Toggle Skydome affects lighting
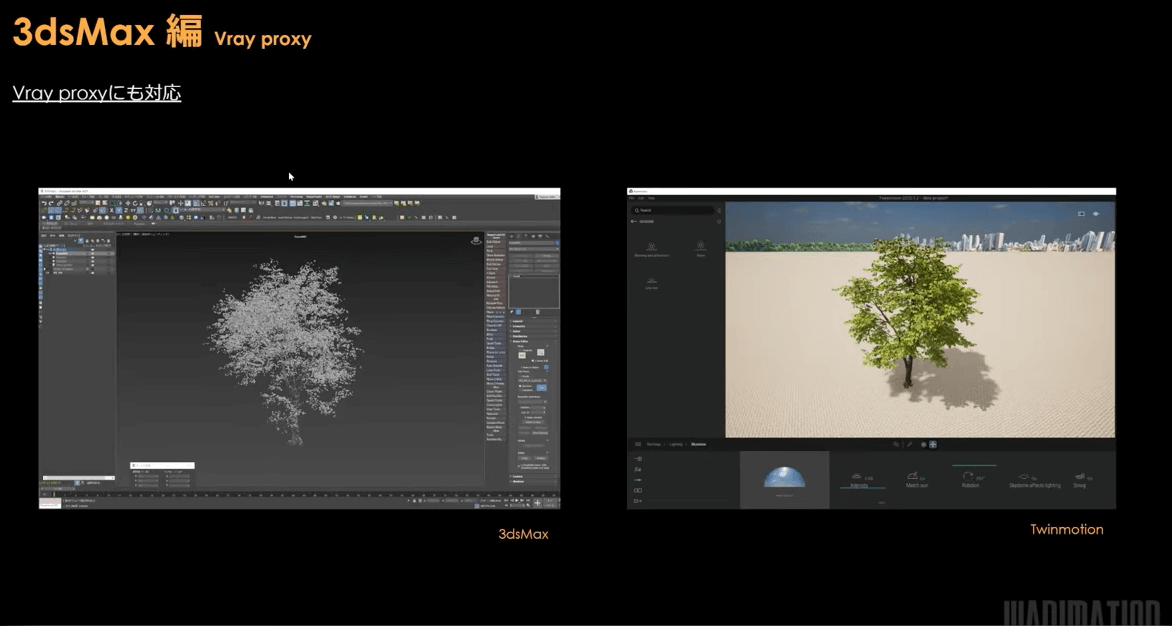1172x626 pixels. 1034,480
